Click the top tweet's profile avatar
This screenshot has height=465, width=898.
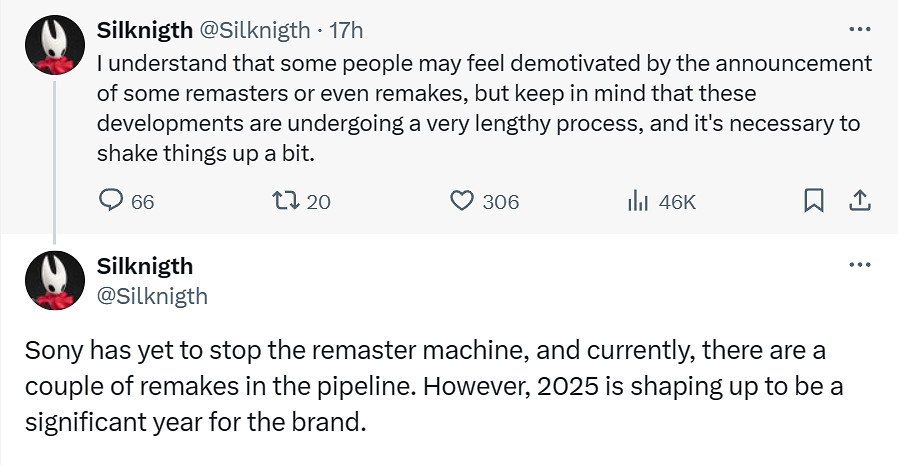[x=54, y=45]
